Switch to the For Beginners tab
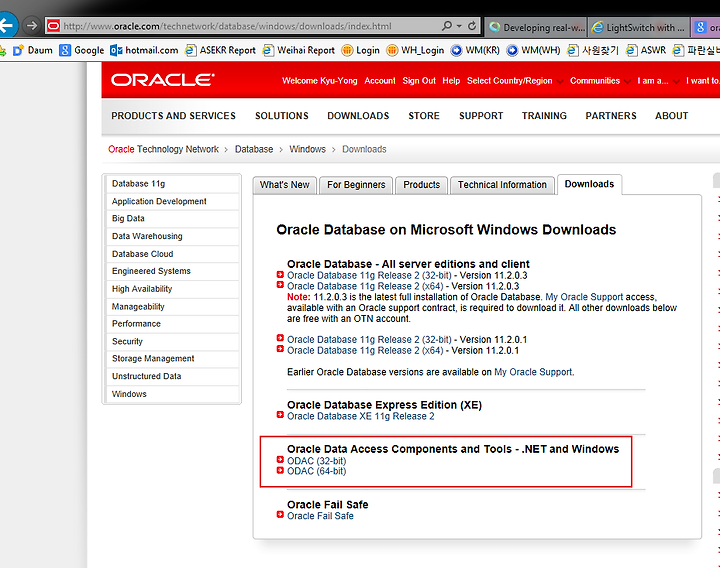720x568 pixels. 356,185
